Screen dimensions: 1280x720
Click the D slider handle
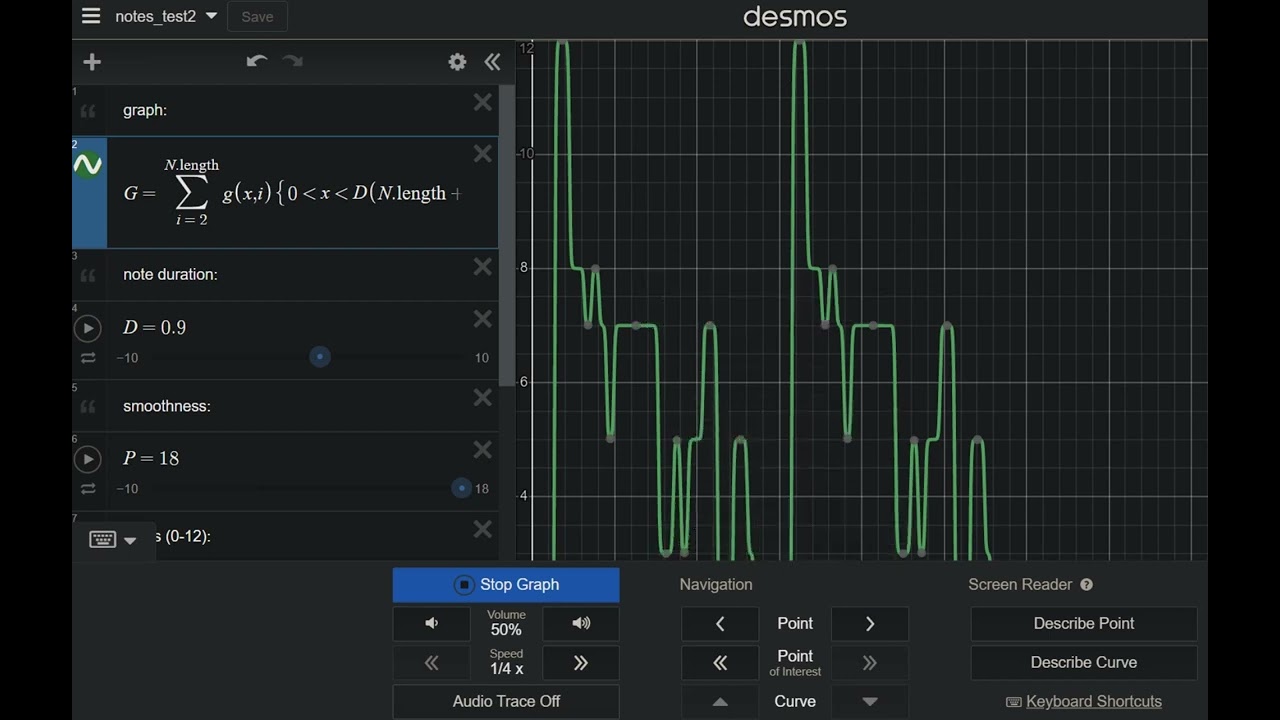[x=320, y=357]
